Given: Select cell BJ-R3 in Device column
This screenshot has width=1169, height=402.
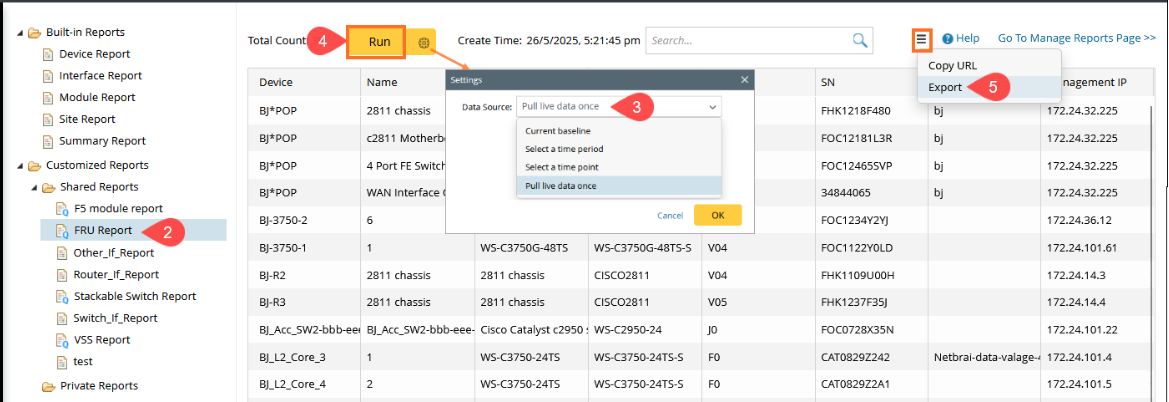Looking at the screenshot, I should (x=272, y=303).
